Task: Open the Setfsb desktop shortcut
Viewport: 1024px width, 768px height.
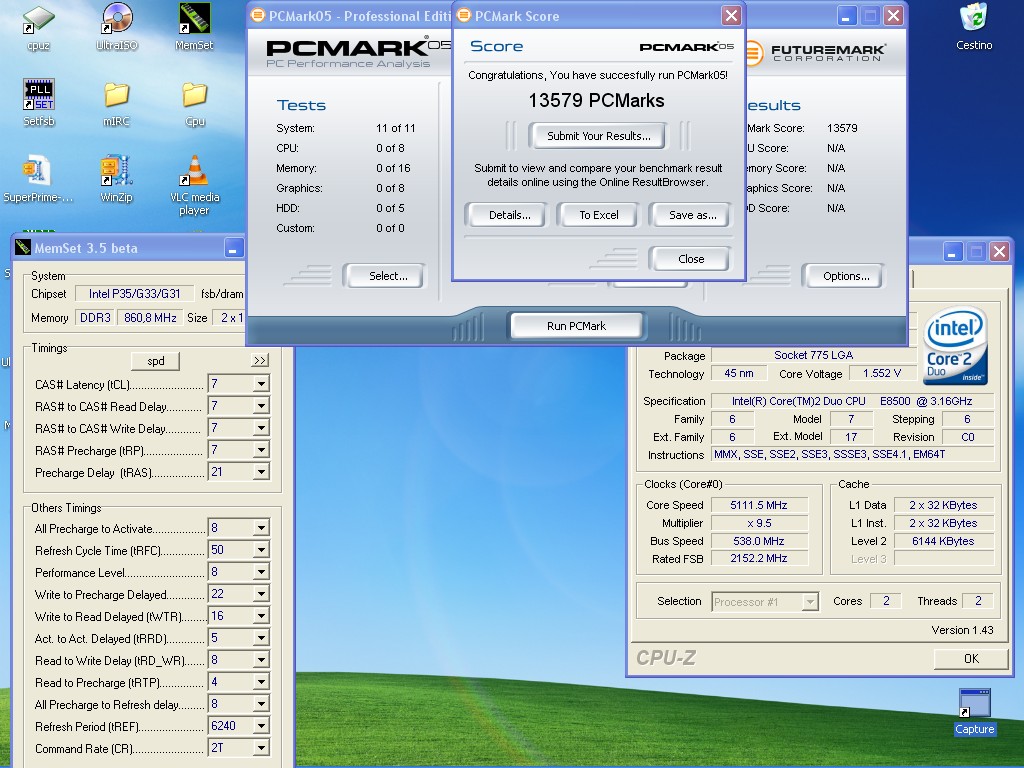Action: click(x=39, y=102)
